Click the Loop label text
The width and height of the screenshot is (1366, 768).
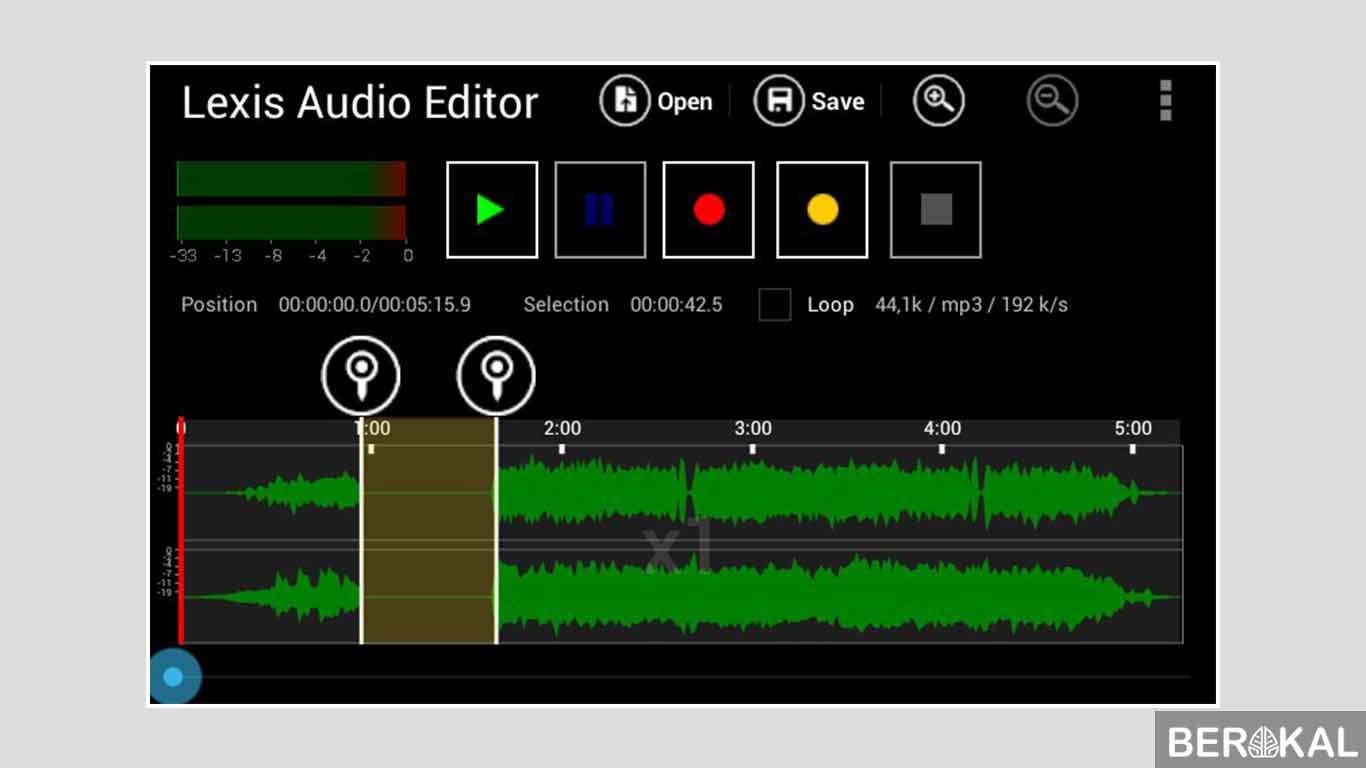point(830,304)
